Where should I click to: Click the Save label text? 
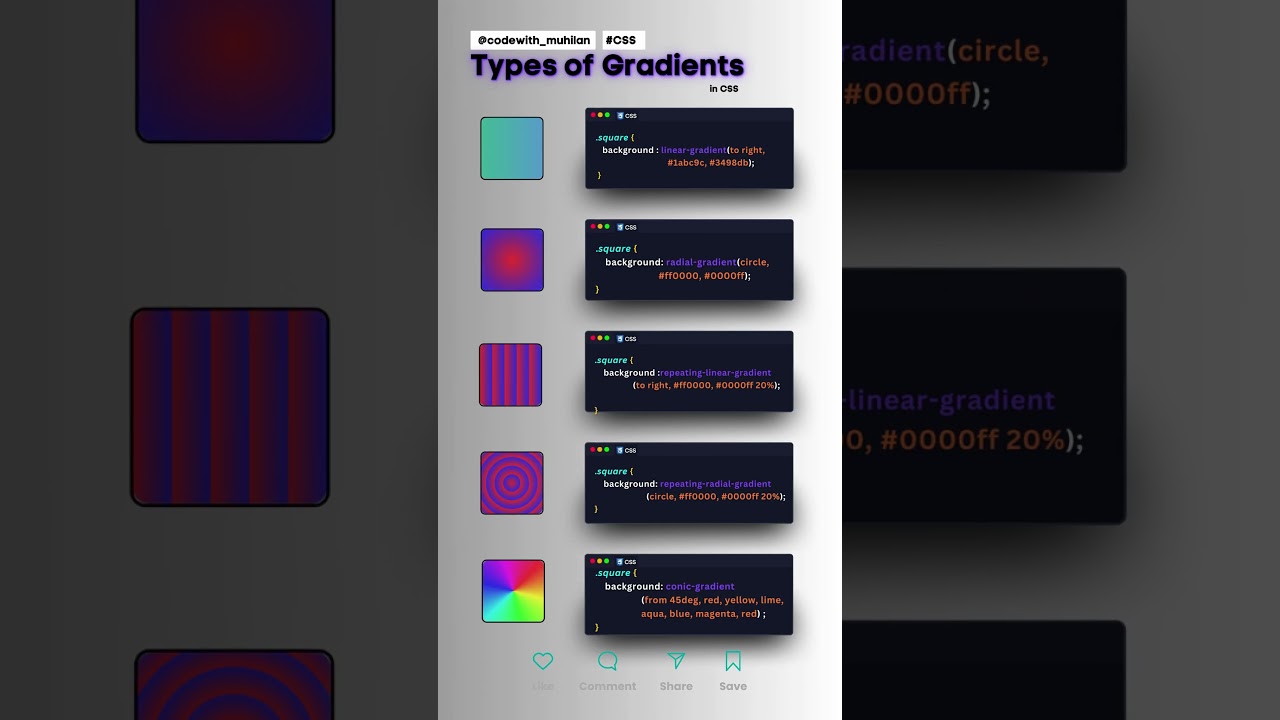pyautogui.click(x=733, y=686)
